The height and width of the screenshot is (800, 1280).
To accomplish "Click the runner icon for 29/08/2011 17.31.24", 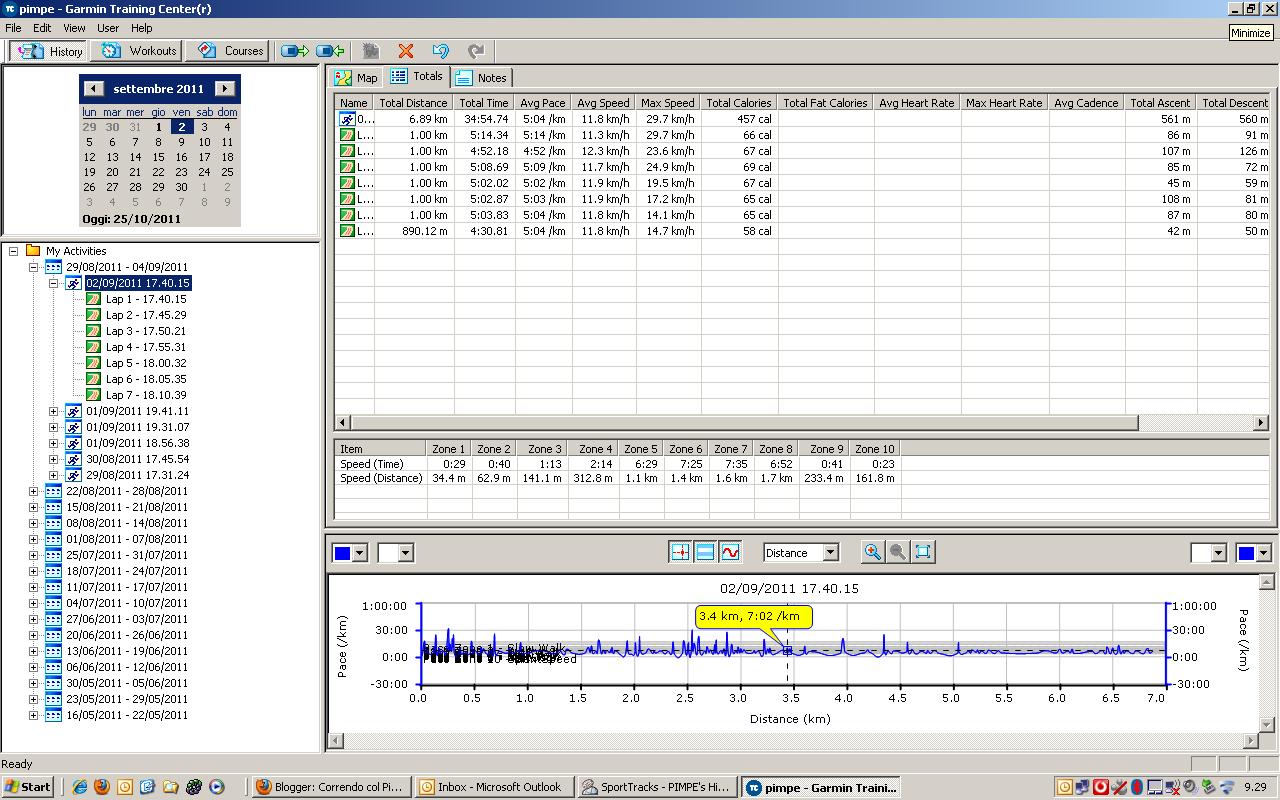I will click(x=73, y=475).
